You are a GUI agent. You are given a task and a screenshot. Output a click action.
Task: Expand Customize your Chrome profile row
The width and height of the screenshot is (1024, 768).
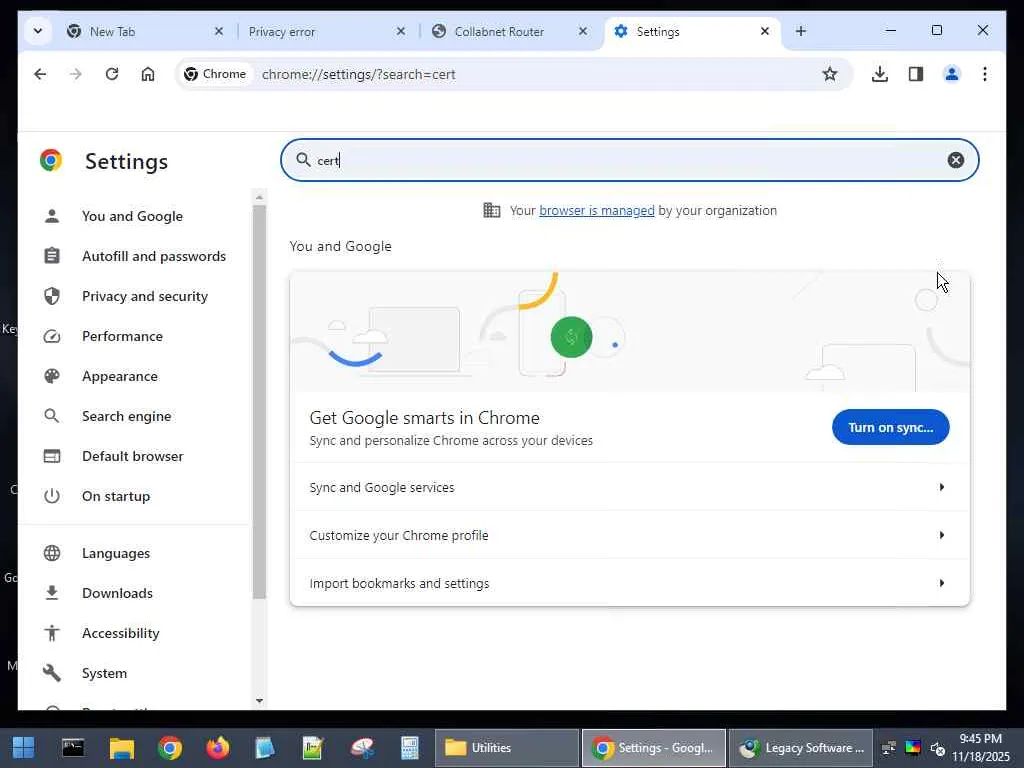tap(630, 535)
